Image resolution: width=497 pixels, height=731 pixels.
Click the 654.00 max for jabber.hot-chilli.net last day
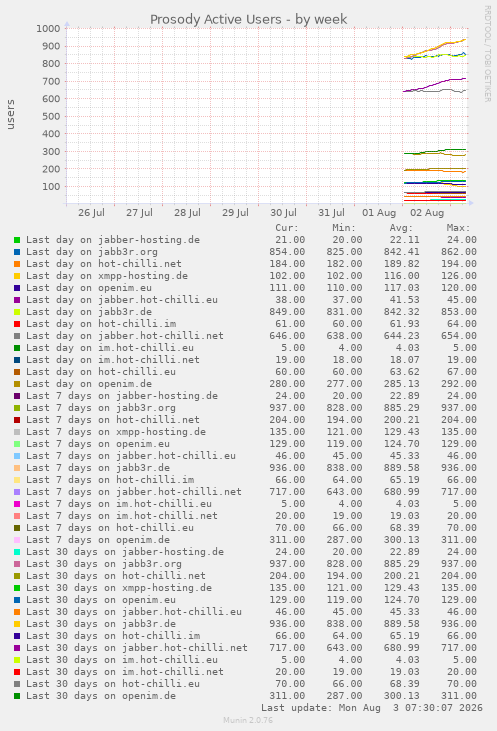click(459, 336)
